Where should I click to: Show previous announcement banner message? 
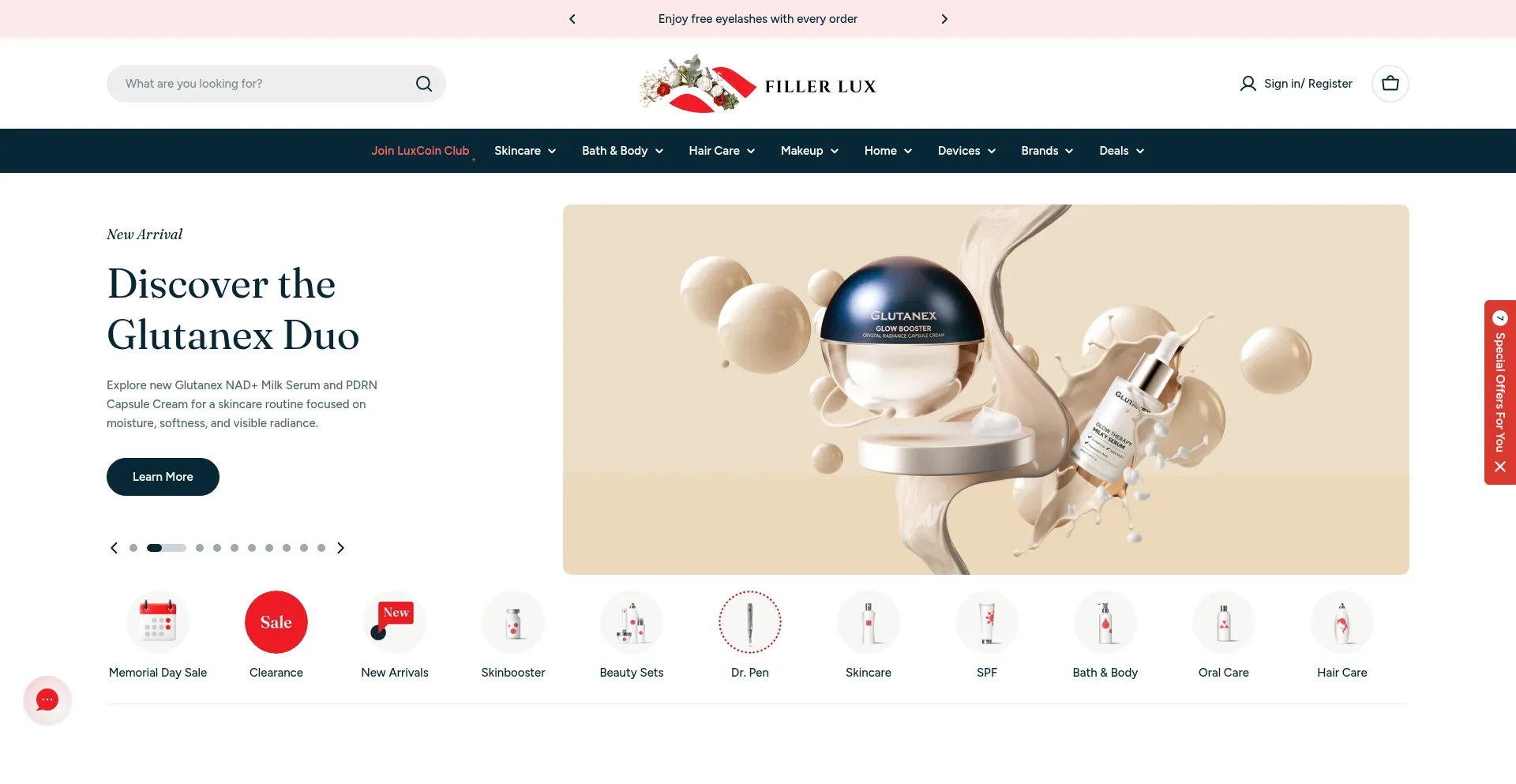point(572,19)
